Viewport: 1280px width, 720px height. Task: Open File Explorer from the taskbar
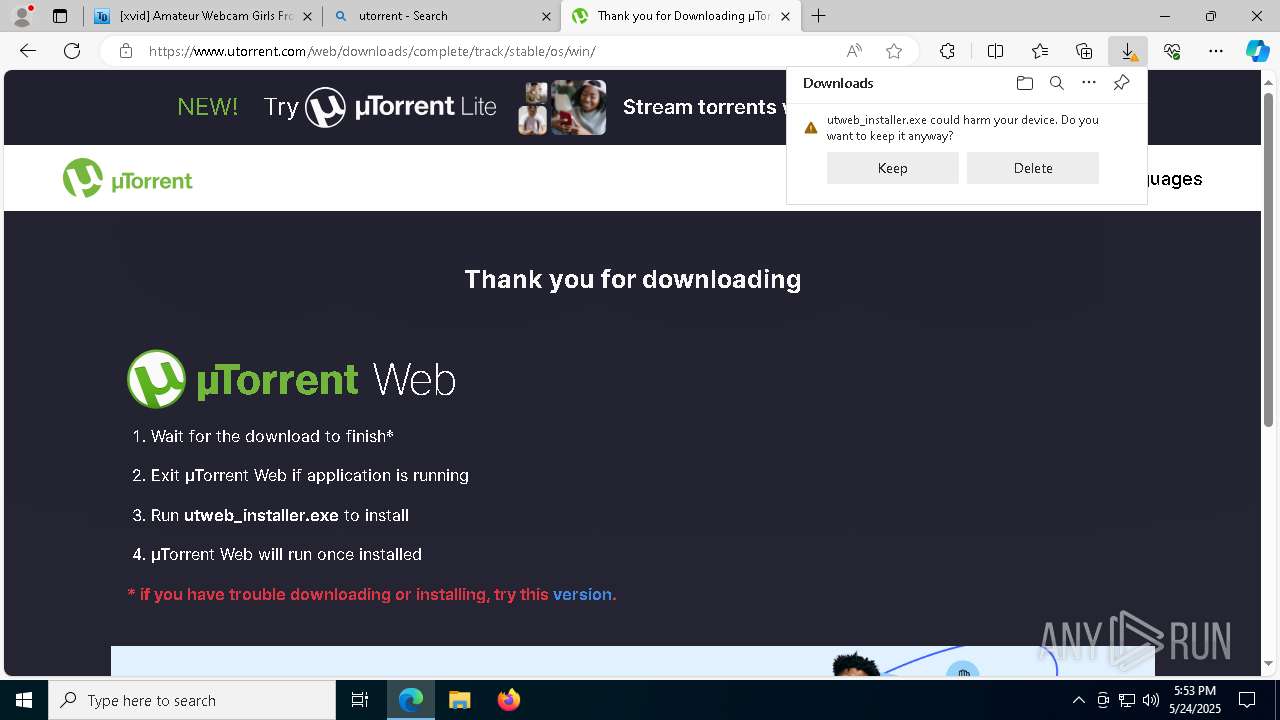pos(459,700)
